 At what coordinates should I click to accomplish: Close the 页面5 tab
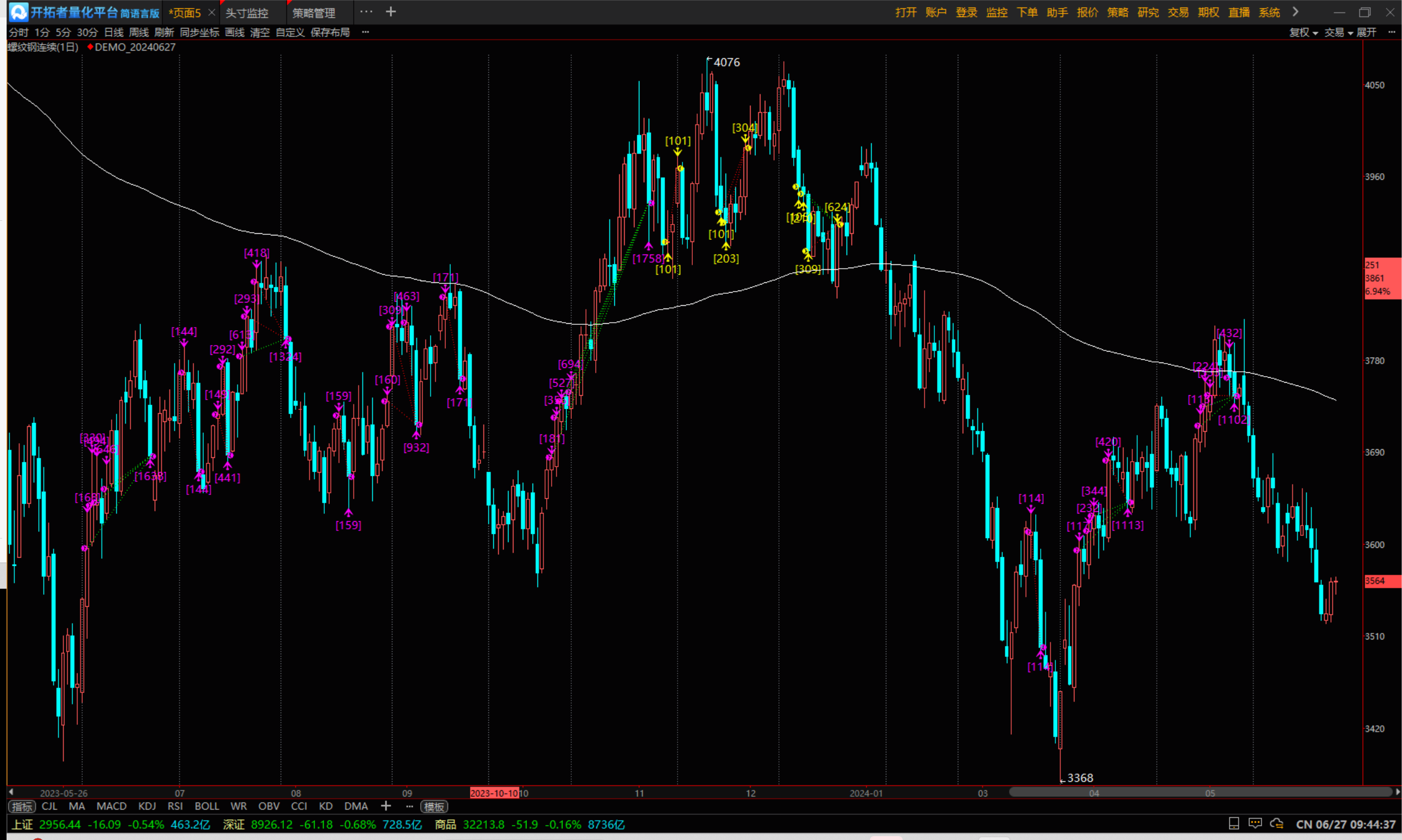[x=211, y=12]
